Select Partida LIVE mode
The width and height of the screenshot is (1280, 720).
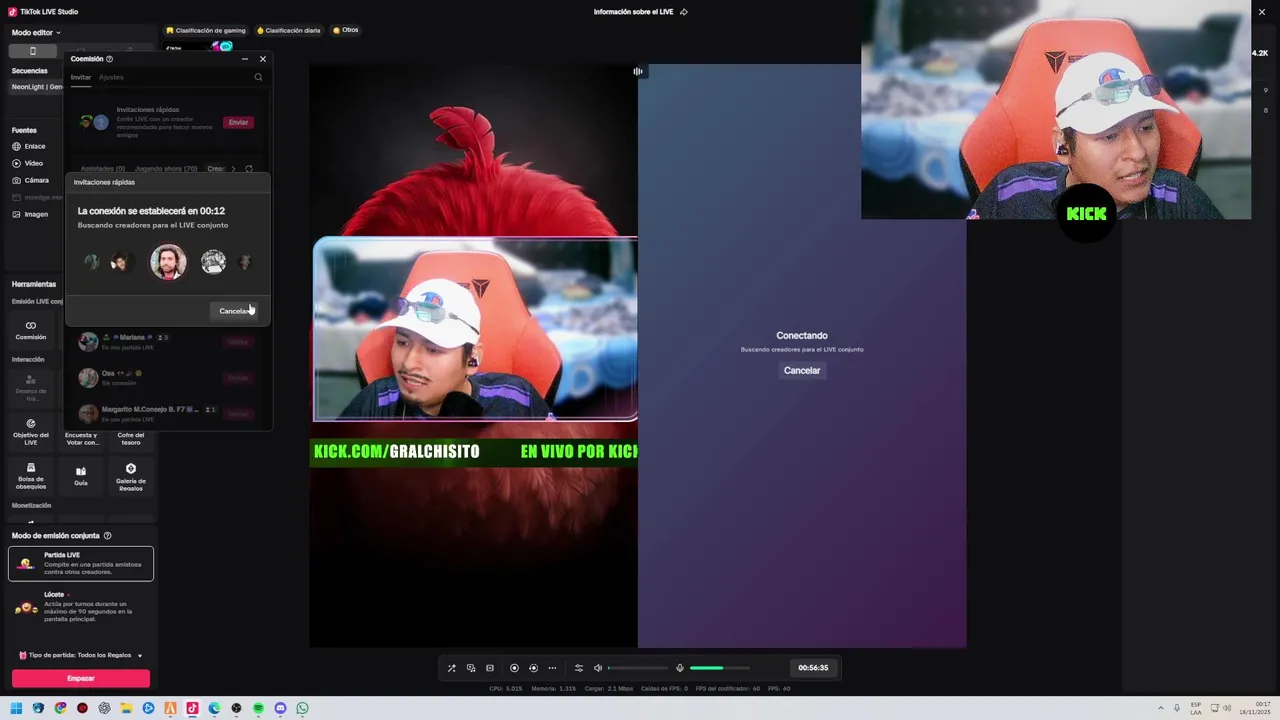pyautogui.click(x=81, y=563)
